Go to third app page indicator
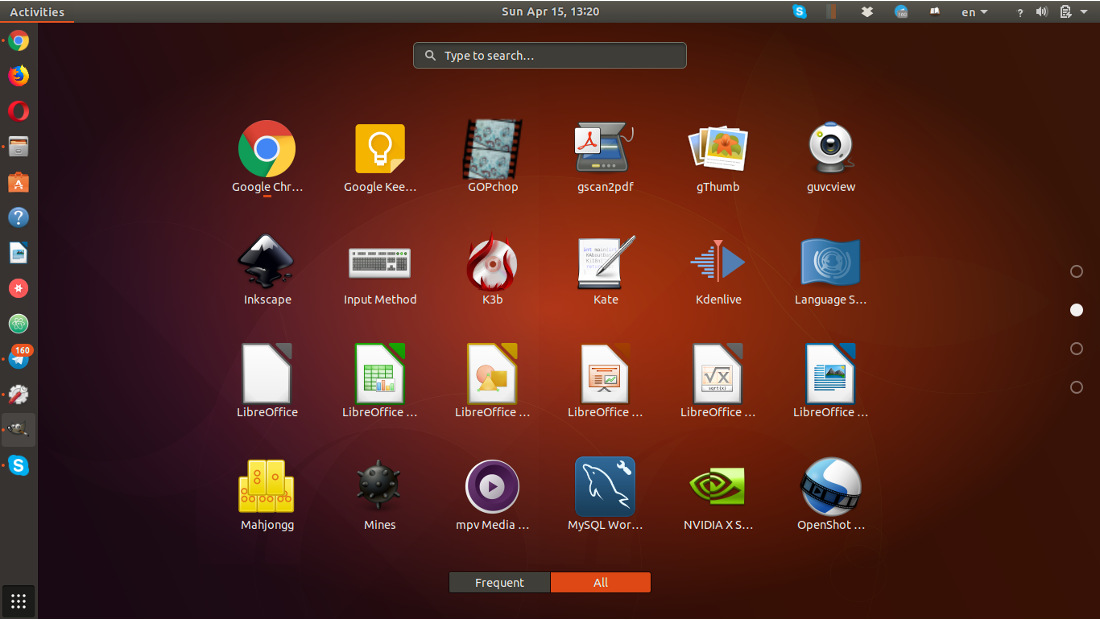The image size is (1100, 620). pyautogui.click(x=1076, y=349)
